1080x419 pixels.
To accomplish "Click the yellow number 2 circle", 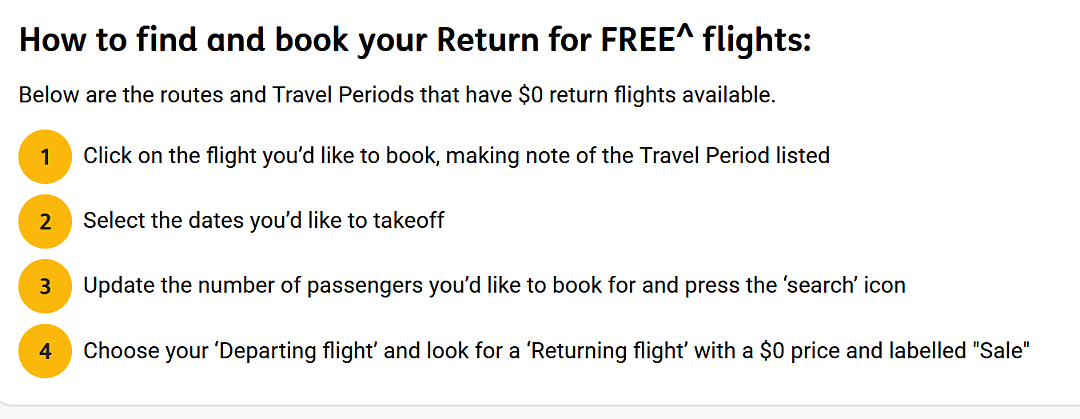I will click(45, 221).
